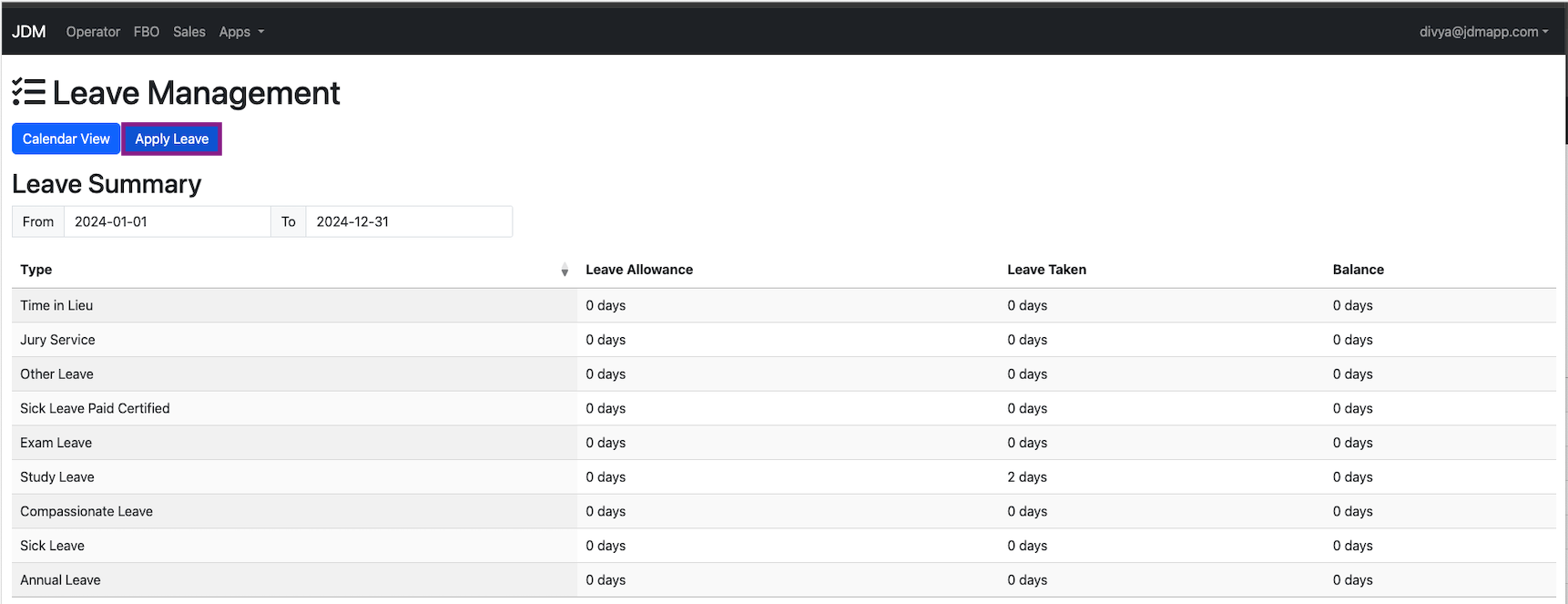The width and height of the screenshot is (1568, 604).
Task: Open the Apps dropdown menu
Action: pos(241,32)
